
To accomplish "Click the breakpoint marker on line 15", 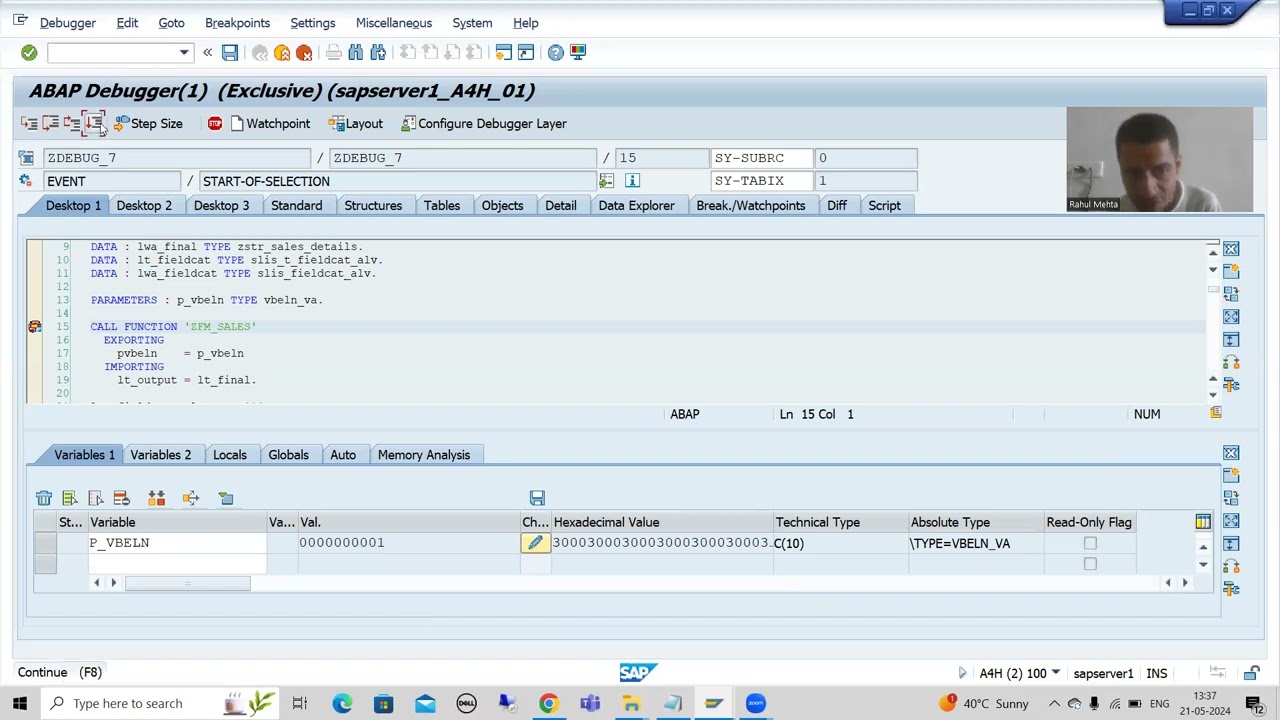I will pyautogui.click(x=35, y=327).
